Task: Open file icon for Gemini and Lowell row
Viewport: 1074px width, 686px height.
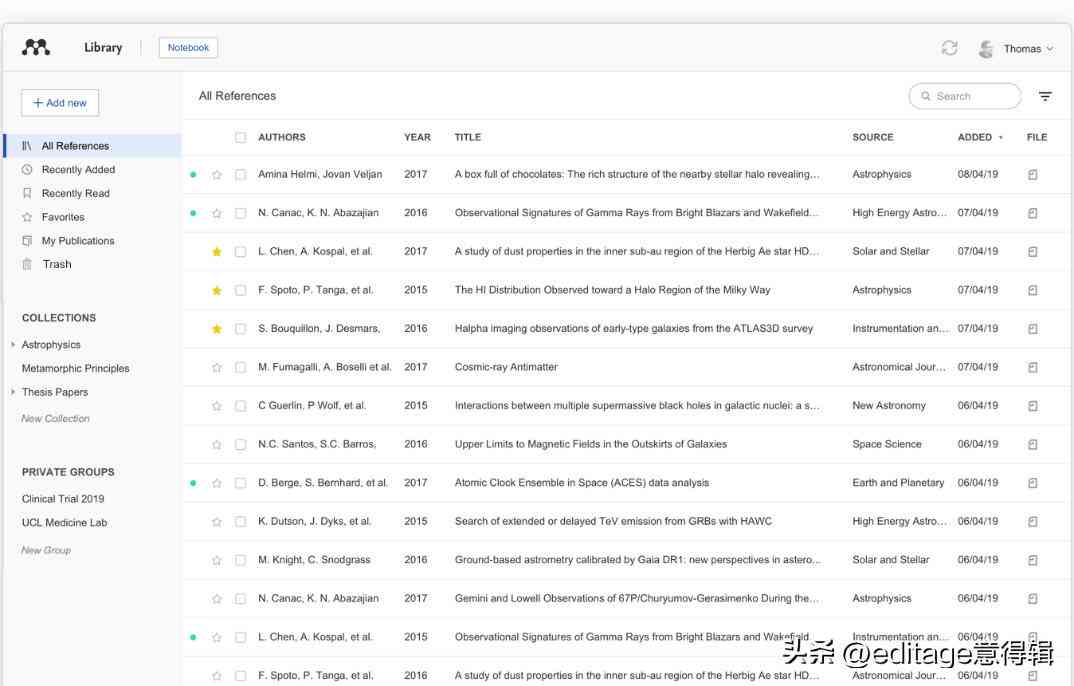Action: [x=1033, y=598]
